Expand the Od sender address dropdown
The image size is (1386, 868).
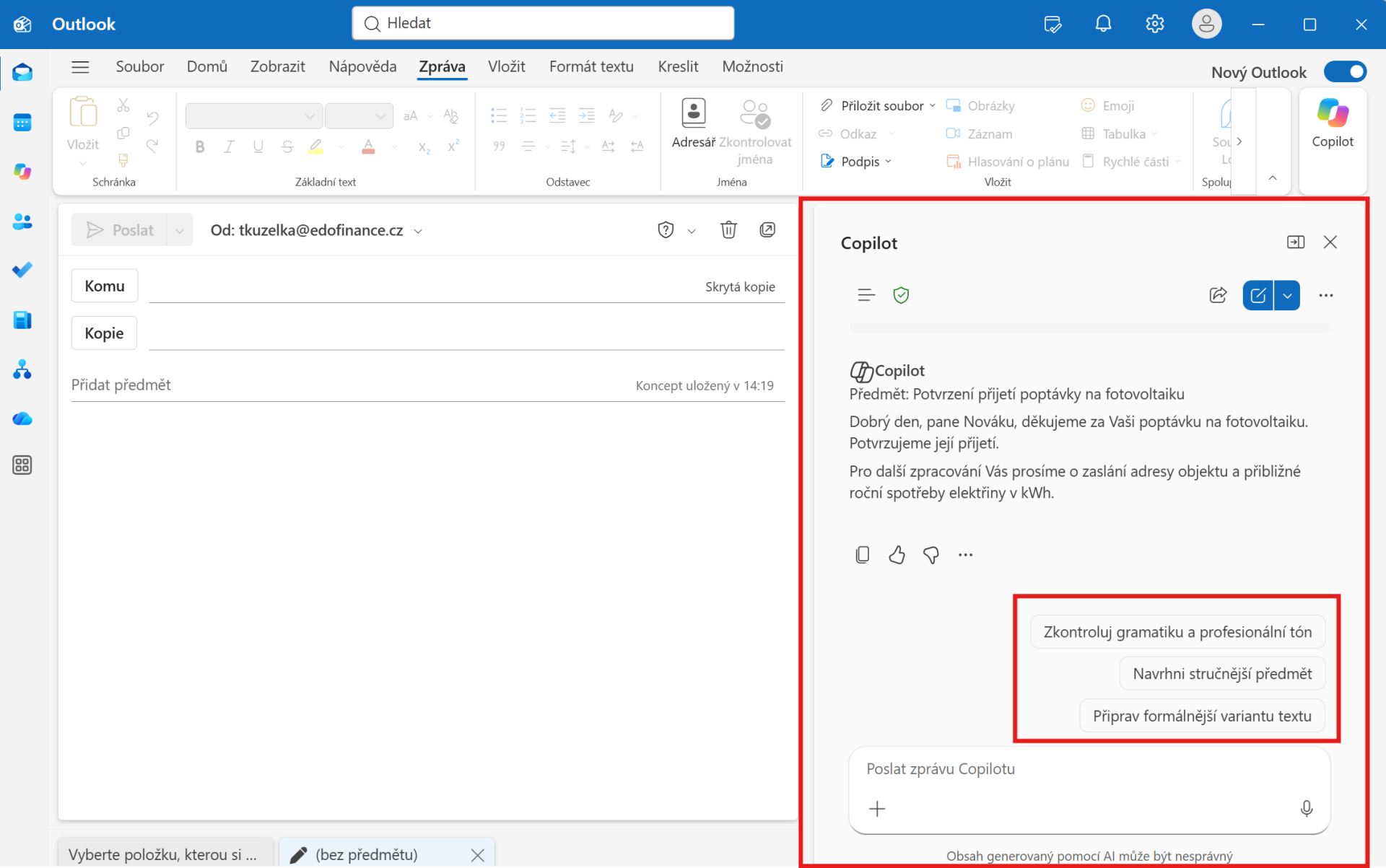point(418,231)
